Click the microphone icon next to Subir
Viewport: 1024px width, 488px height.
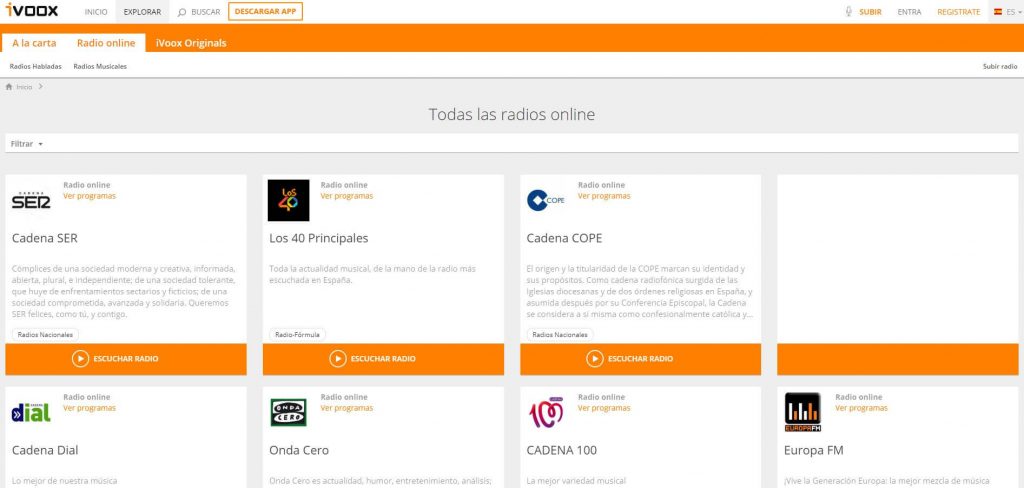pyautogui.click(x=849, y=12)
